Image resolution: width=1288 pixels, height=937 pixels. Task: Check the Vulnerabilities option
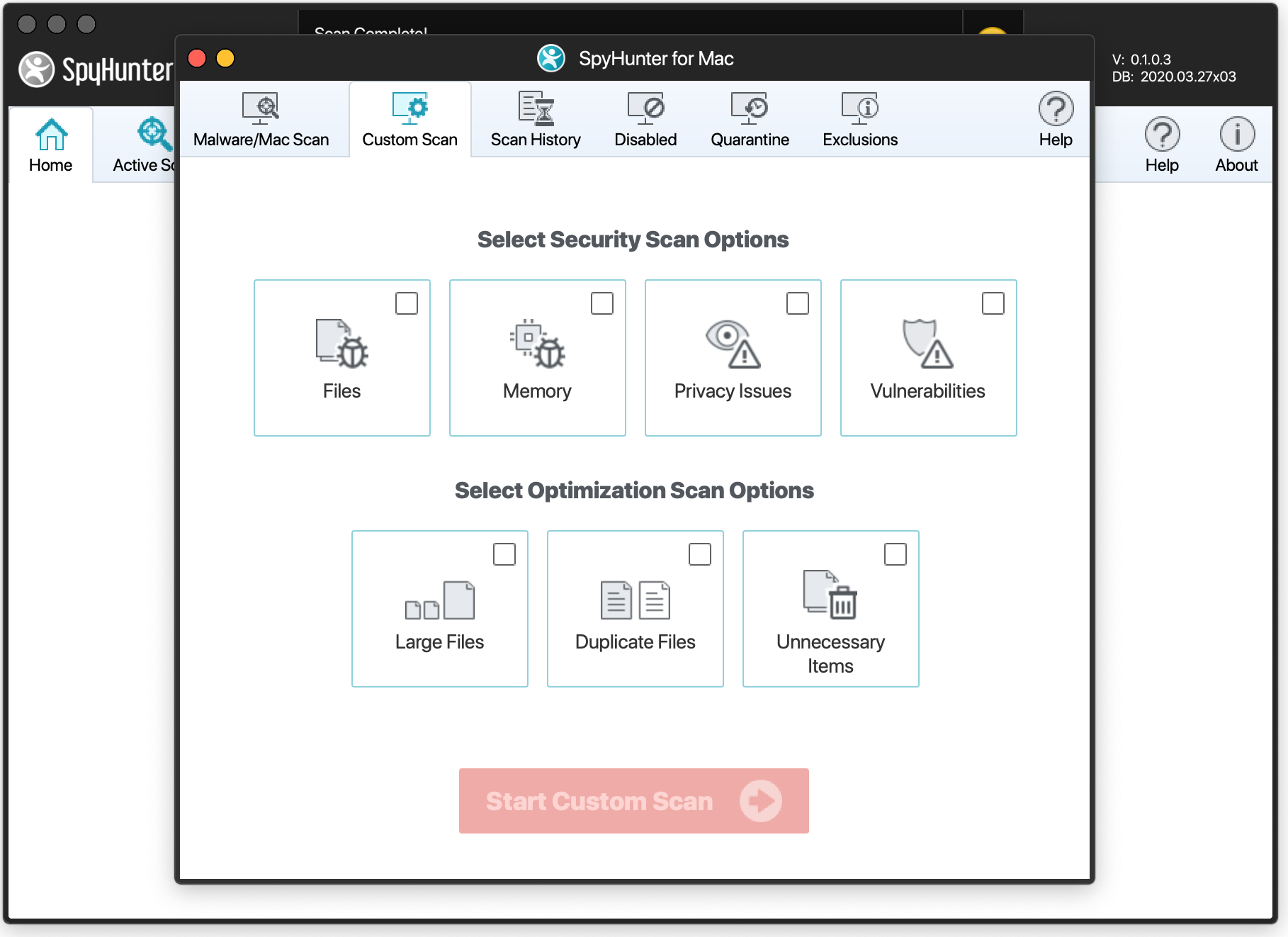pyautogui.click(x=993, y=303)
